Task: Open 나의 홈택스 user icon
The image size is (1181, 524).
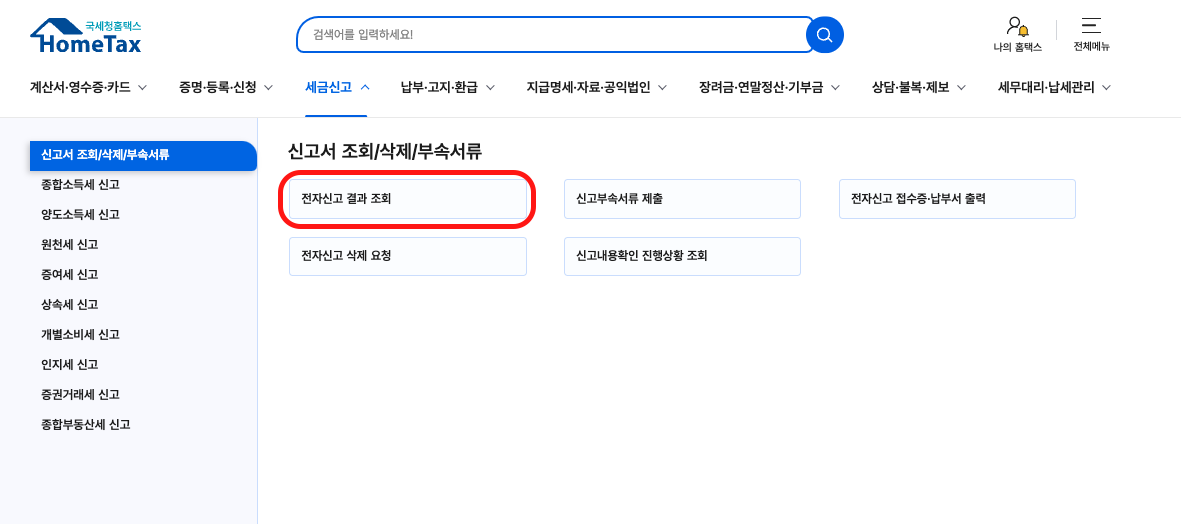Action: [1017, 35]
